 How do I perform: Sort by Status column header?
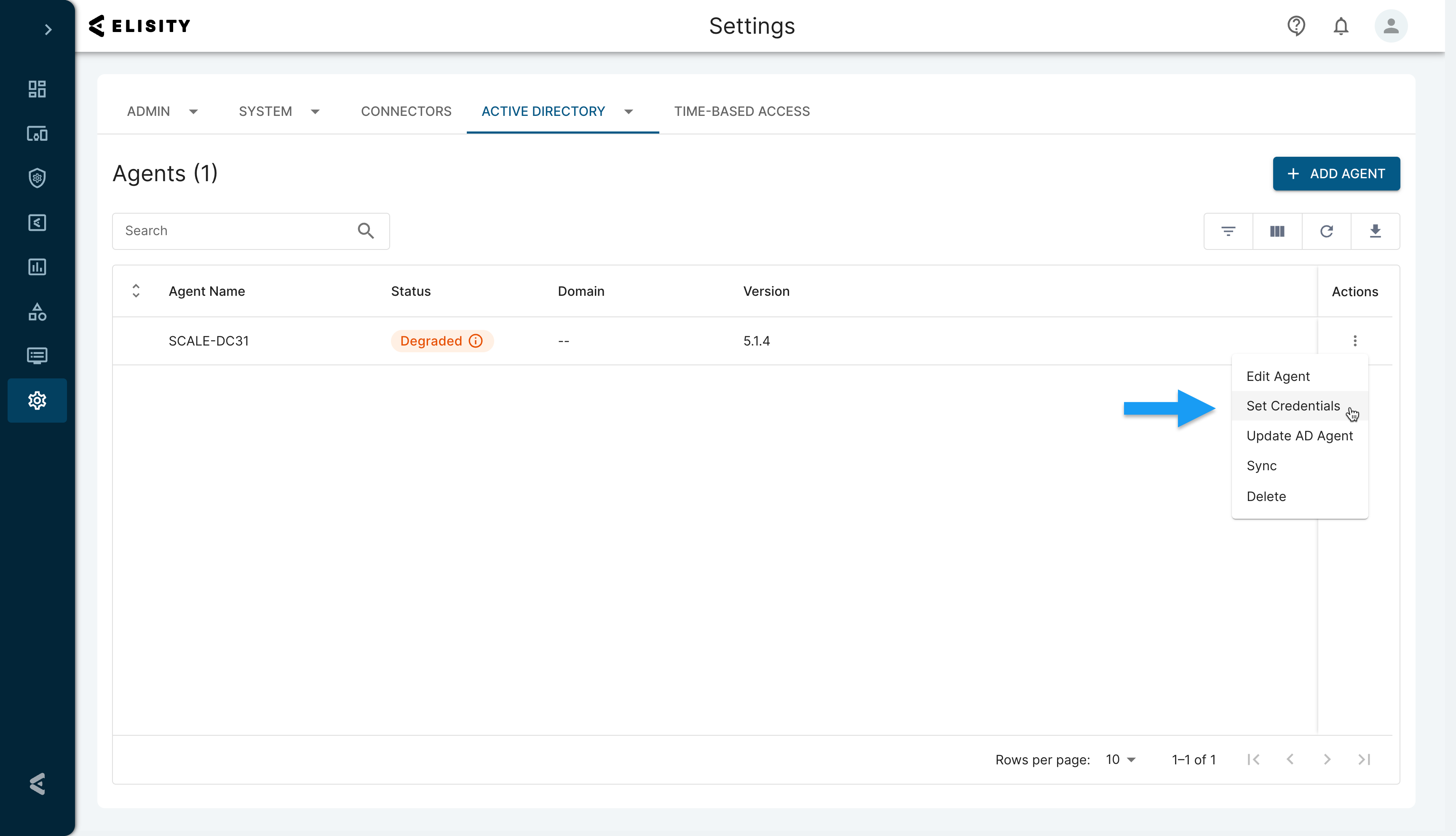tap(411, 291)
